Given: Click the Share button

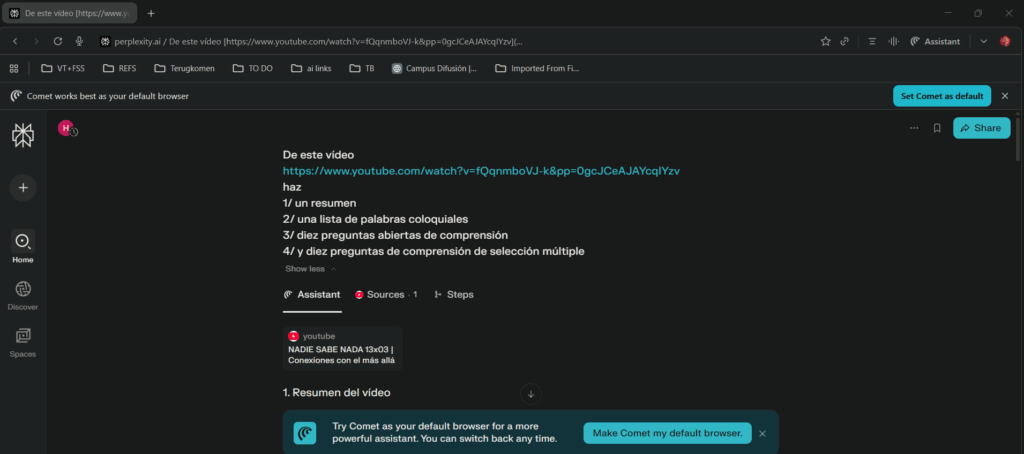Looking at the screenshot, I should tap(981, 128).
